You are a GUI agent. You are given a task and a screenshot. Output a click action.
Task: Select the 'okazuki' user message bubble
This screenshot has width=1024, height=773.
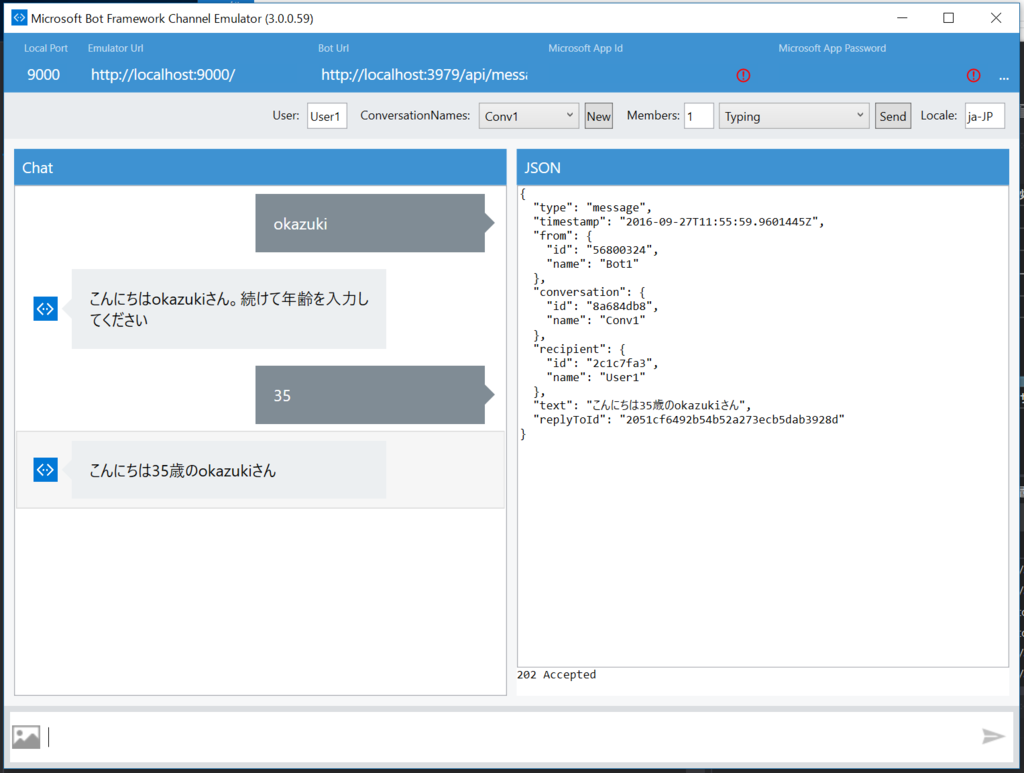point(370,223)
